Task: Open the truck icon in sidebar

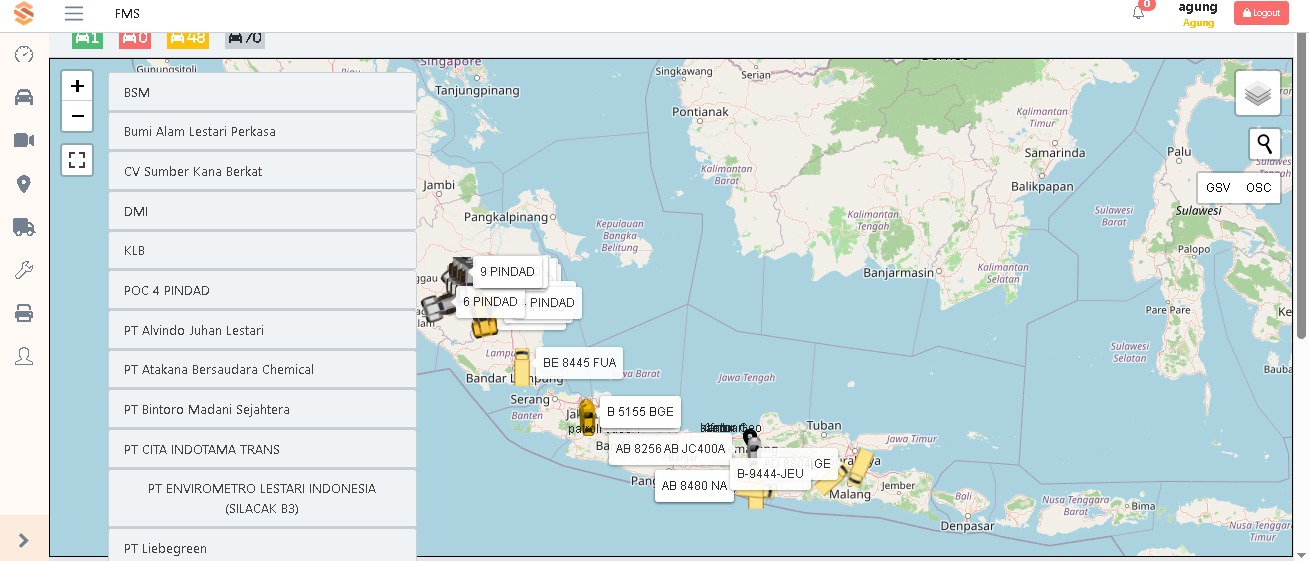Action: point(24,227)
